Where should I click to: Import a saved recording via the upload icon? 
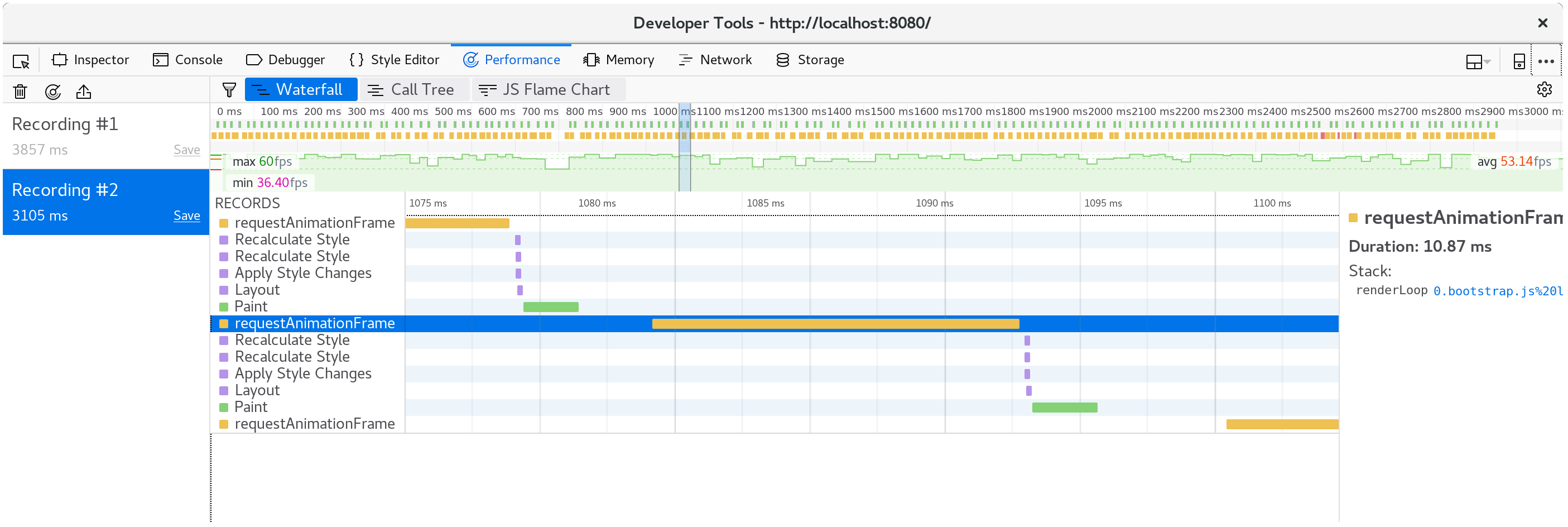tap(83, 92)
